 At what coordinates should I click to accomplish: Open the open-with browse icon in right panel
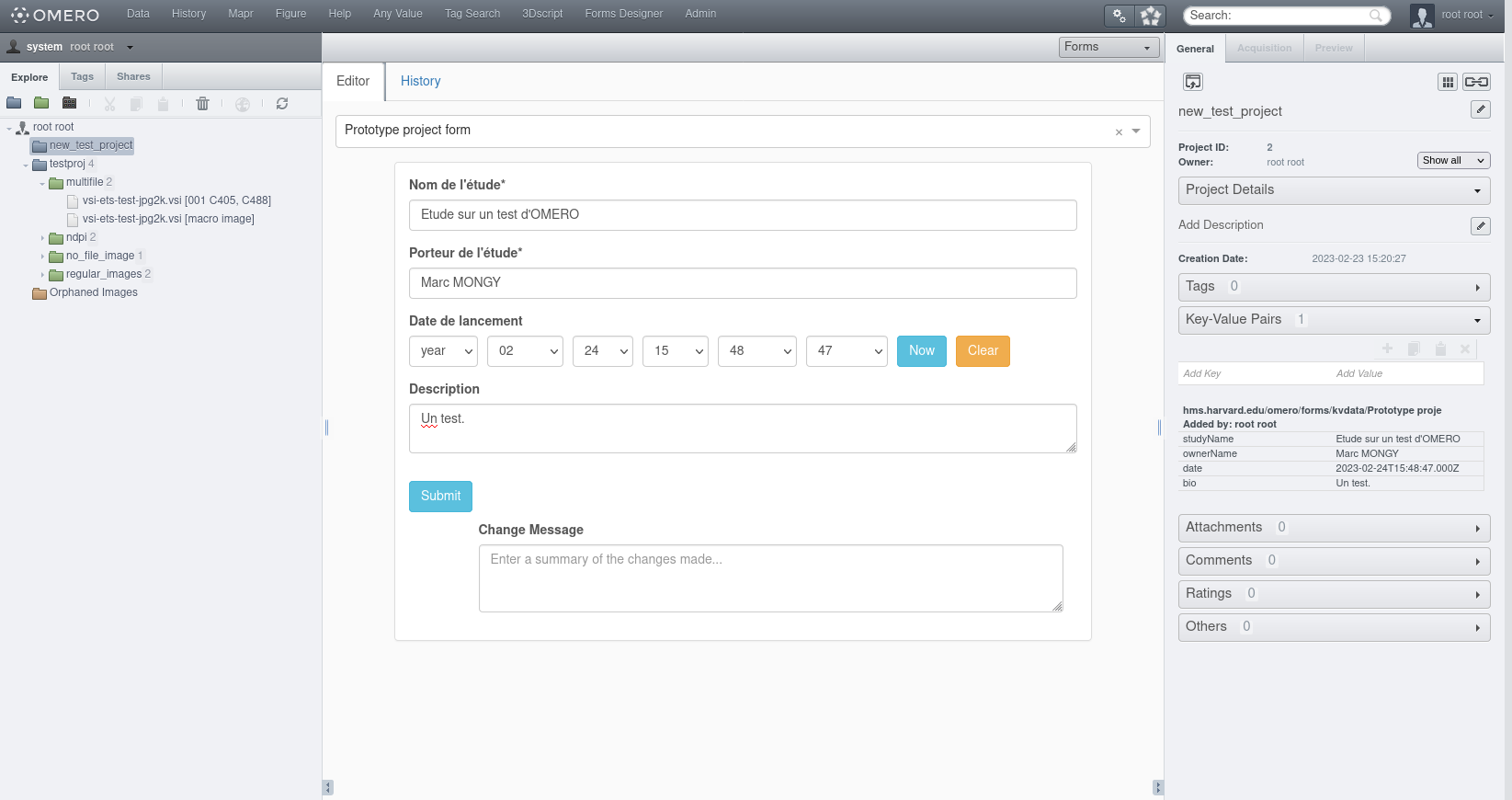[x=1193, y=82]
